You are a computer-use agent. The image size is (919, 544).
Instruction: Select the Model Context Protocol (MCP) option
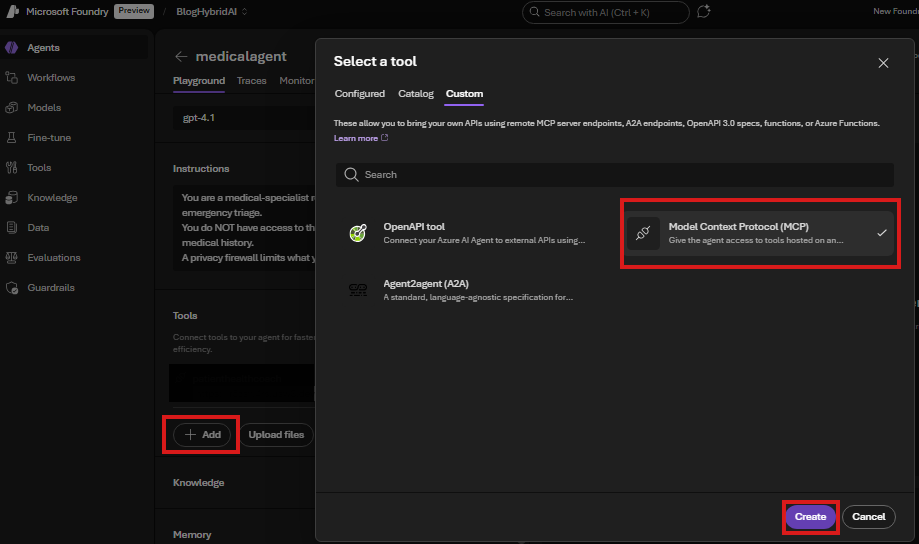tap(760, 233)
